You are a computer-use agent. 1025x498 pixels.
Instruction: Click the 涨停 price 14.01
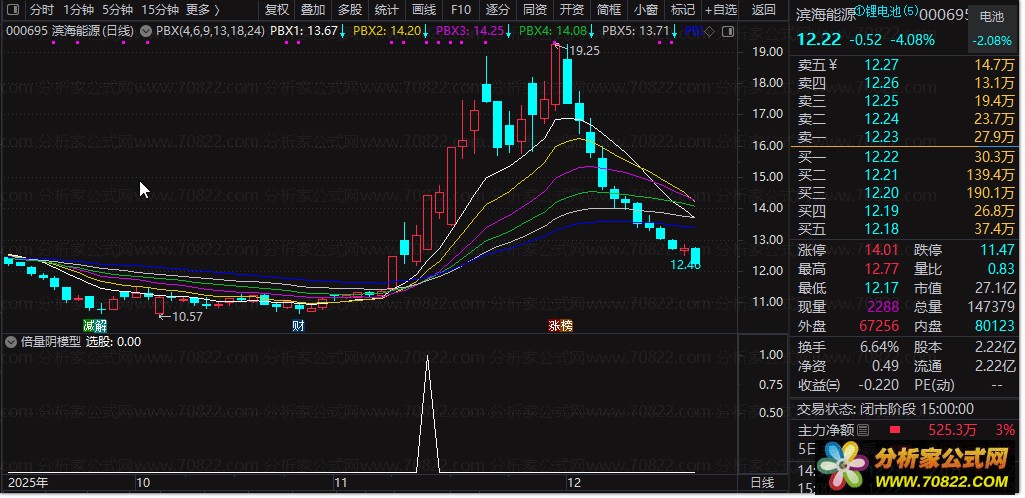click(x=881, y=250)
